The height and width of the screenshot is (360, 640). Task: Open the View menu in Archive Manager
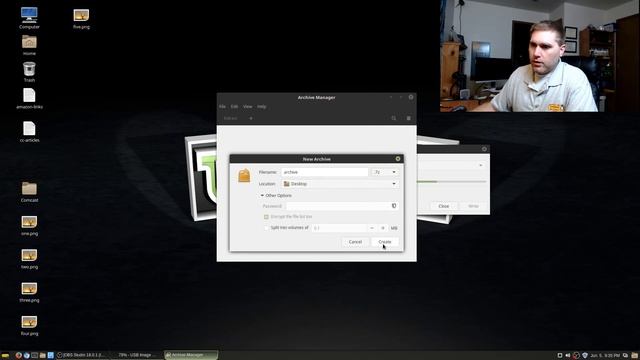point(247,107)
